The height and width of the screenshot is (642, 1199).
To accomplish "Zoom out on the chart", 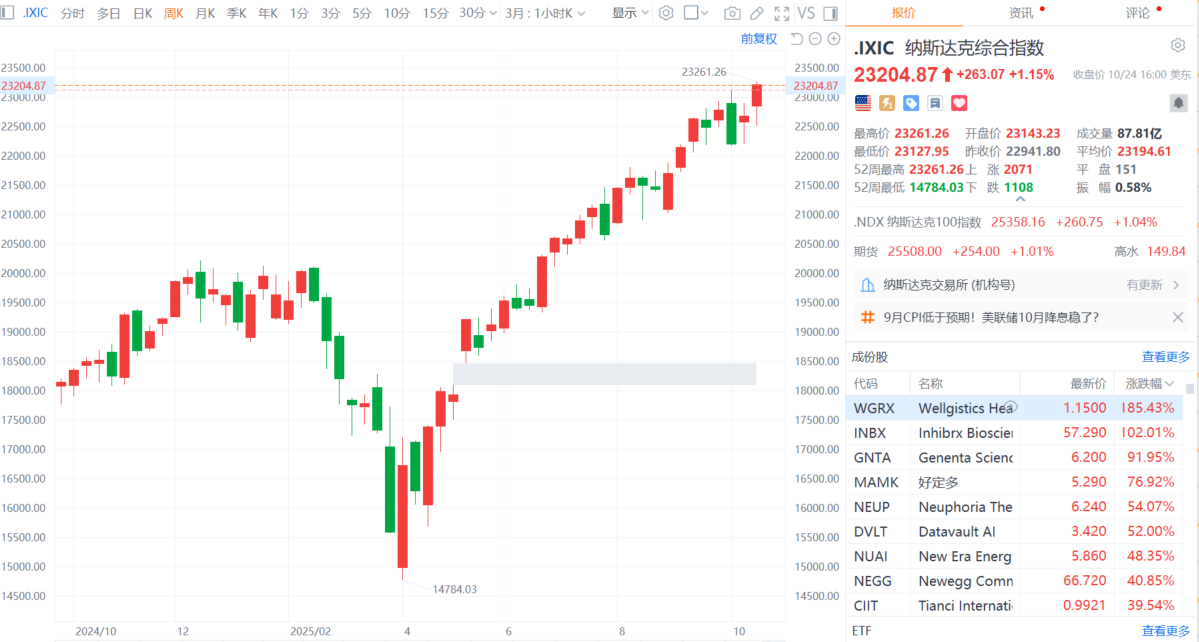I will (815, 38).
